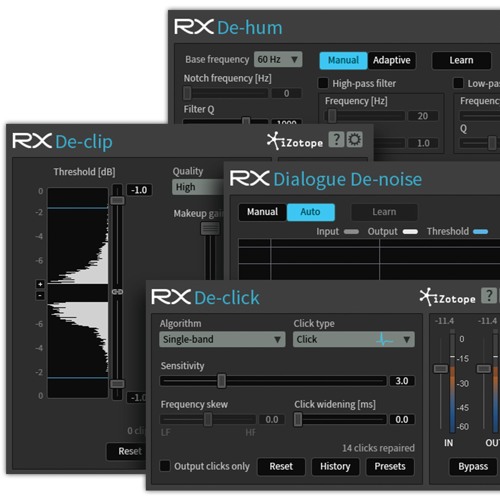Open help in De-click window
The height and width of the screenshot is (500, 500).
click(489, 295)
